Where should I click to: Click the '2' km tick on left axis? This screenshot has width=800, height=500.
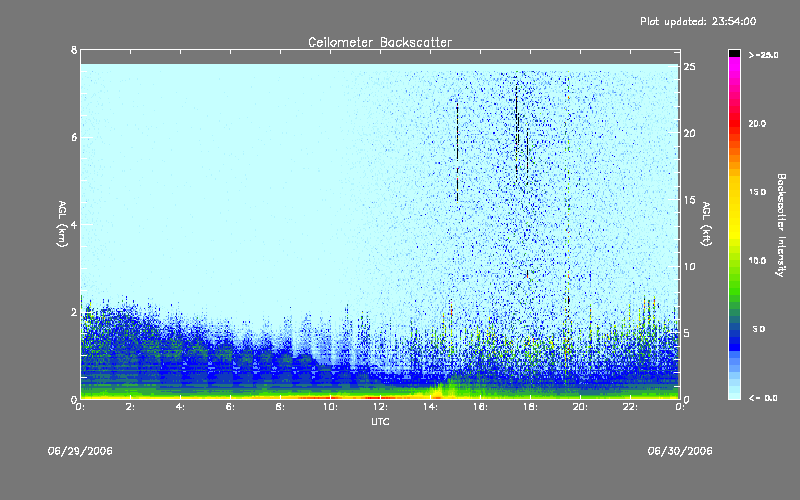click(74, 312)
